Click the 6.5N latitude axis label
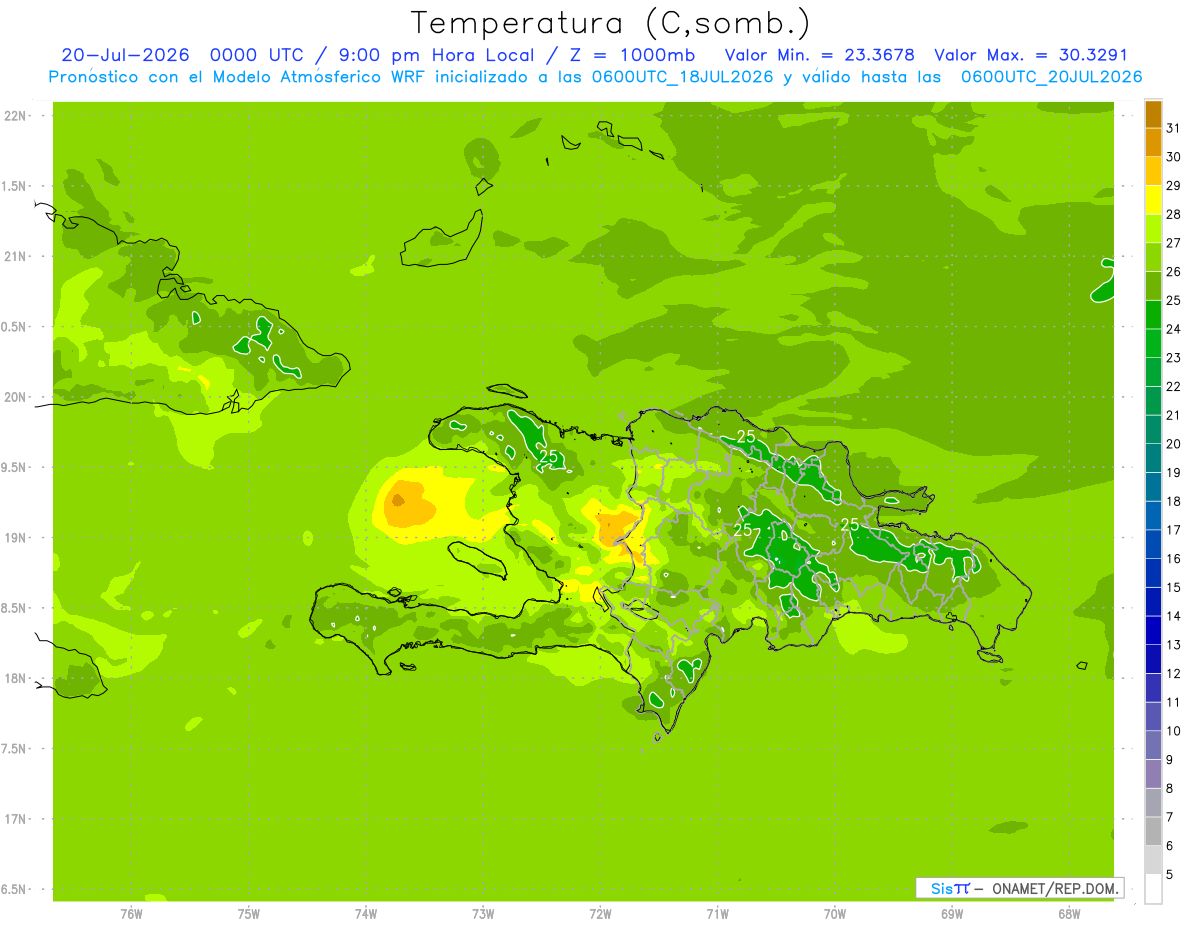The width and height of the screenshot is (1200, 927). pos(15,889)
